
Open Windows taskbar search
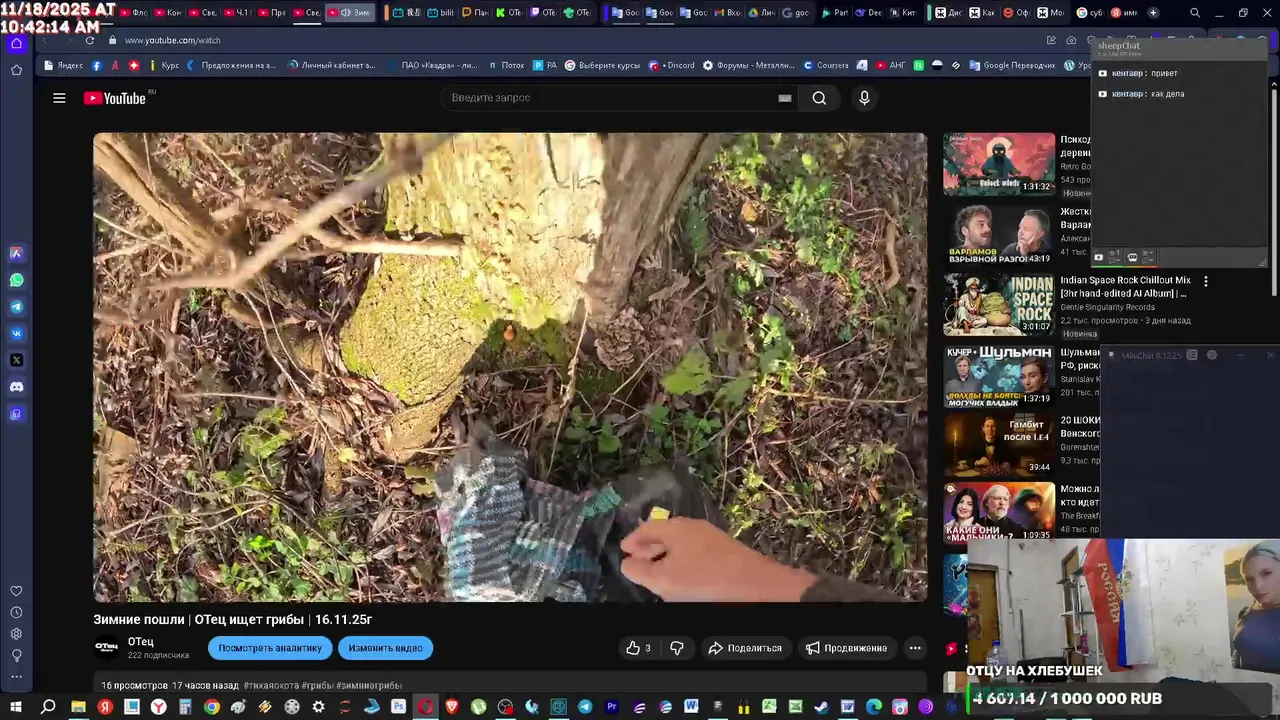point(48,707)
